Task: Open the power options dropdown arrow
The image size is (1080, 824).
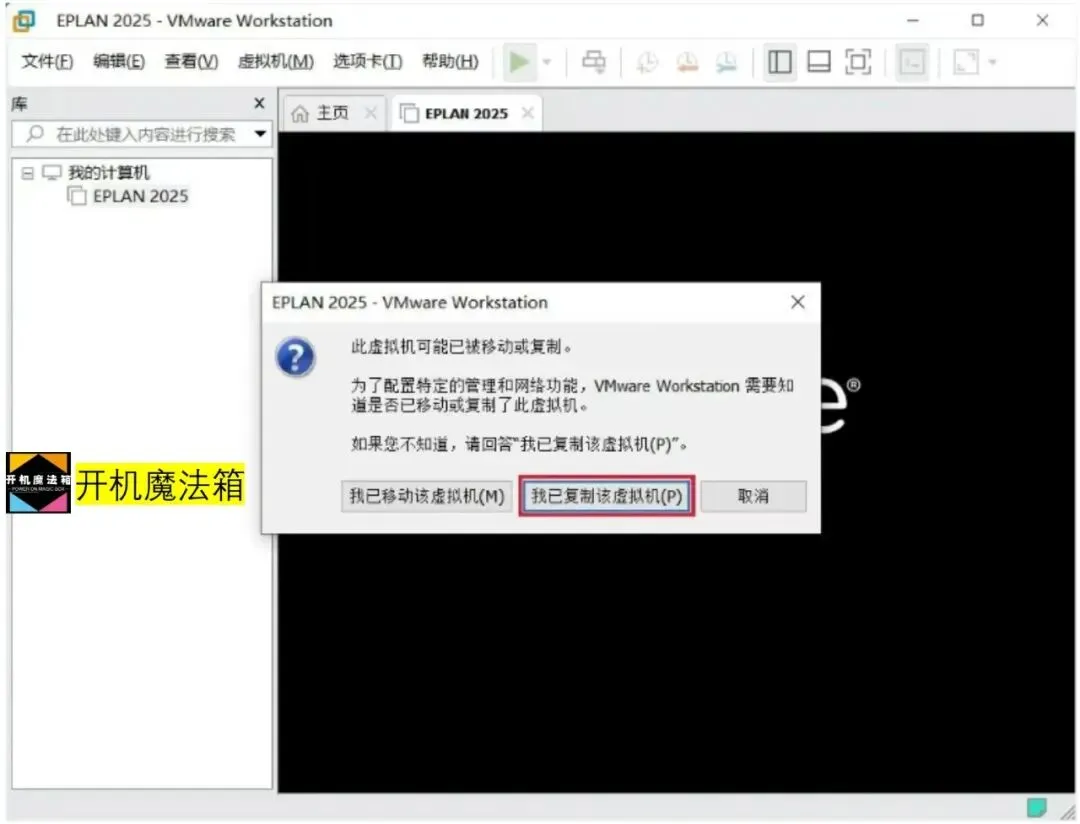Action: pyautogui.click(x=547, y=62)
